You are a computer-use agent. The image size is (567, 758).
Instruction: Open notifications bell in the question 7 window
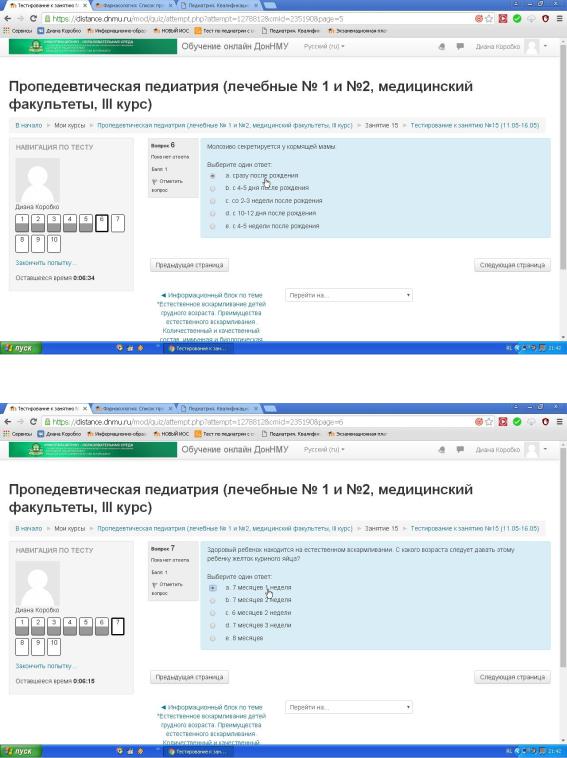coord(442,450)
